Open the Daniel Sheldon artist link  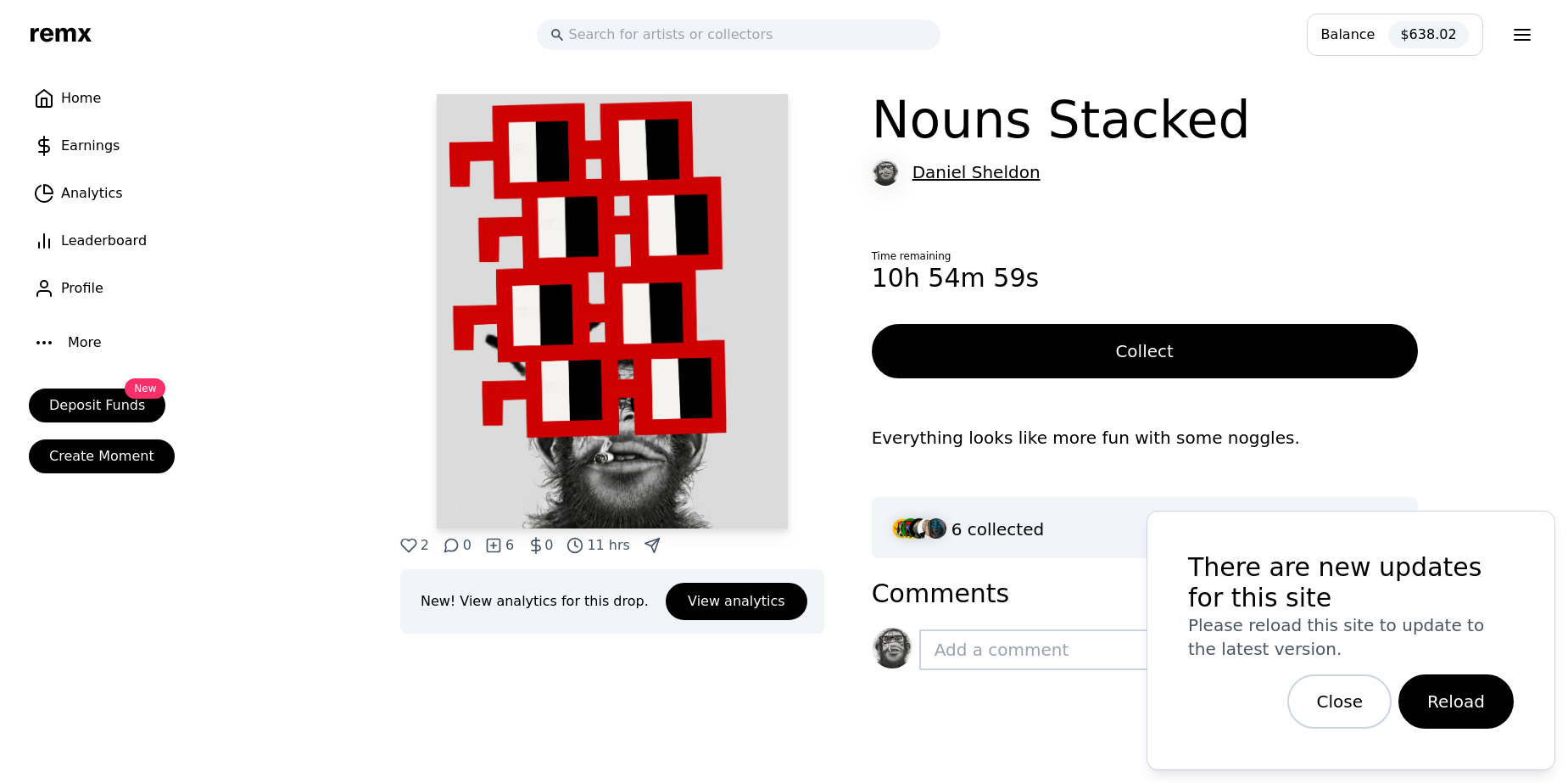[975, 173]
